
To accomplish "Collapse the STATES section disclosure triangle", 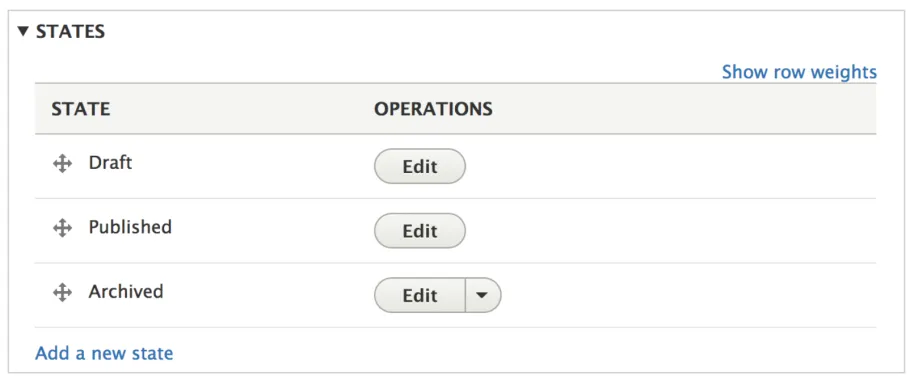I will click(x=23, y=31).
